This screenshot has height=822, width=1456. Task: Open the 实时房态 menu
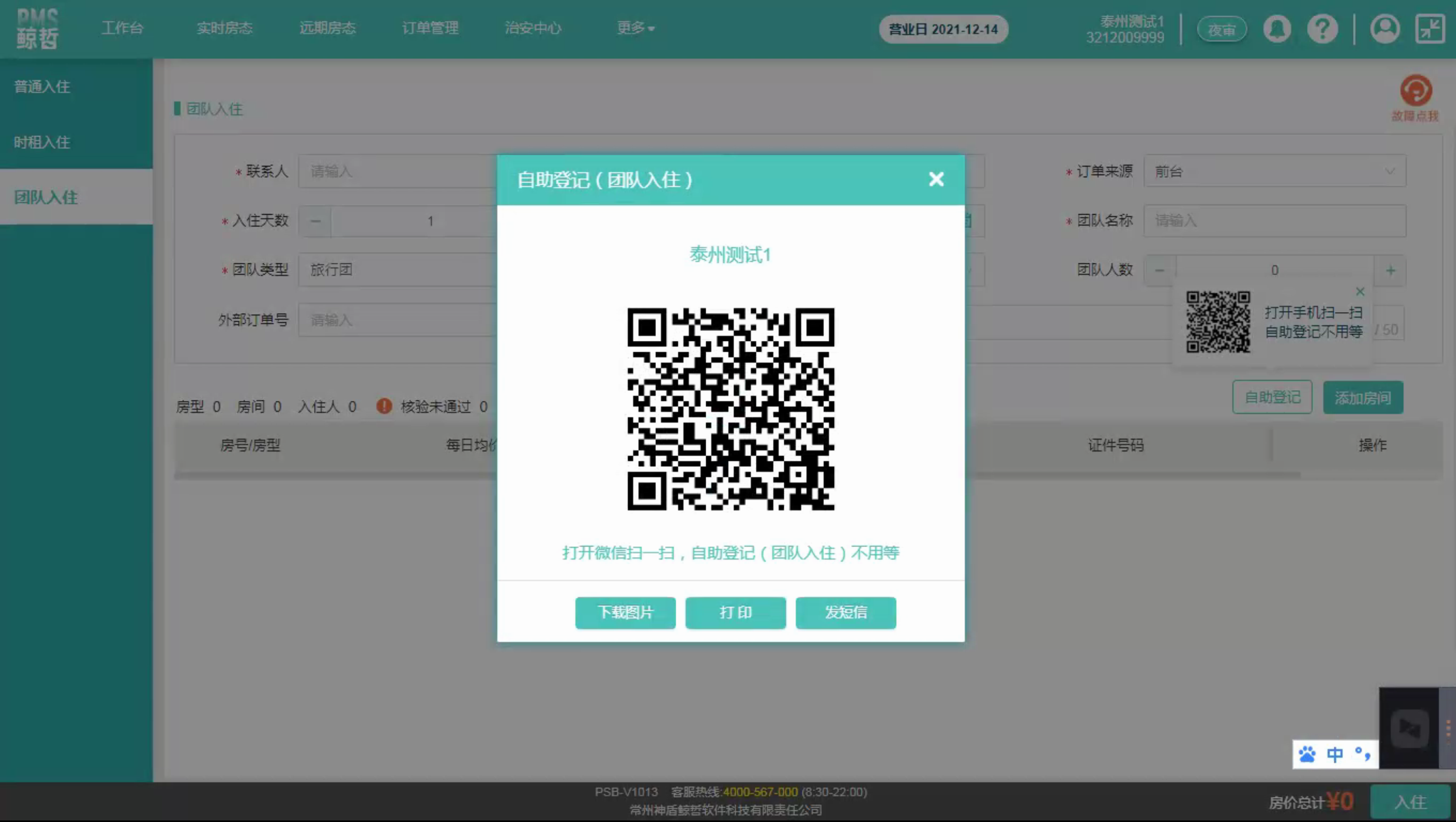[224, 28]
